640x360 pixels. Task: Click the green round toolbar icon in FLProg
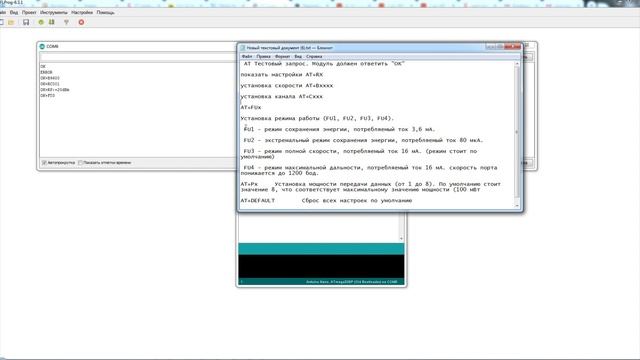point(41,22)
